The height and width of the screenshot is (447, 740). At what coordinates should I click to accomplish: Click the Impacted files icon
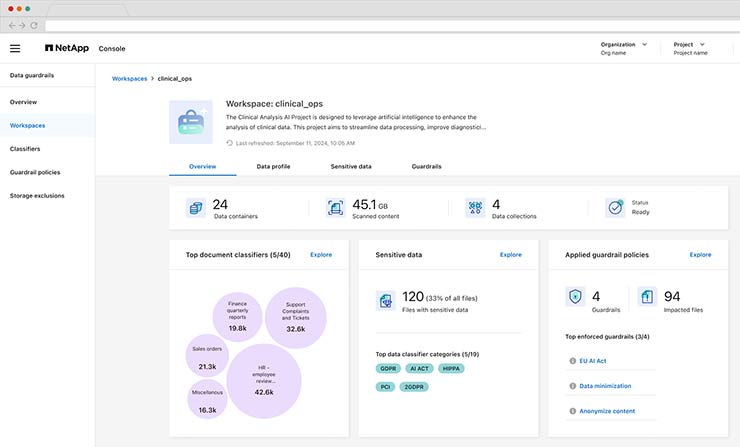pos(645,297)
